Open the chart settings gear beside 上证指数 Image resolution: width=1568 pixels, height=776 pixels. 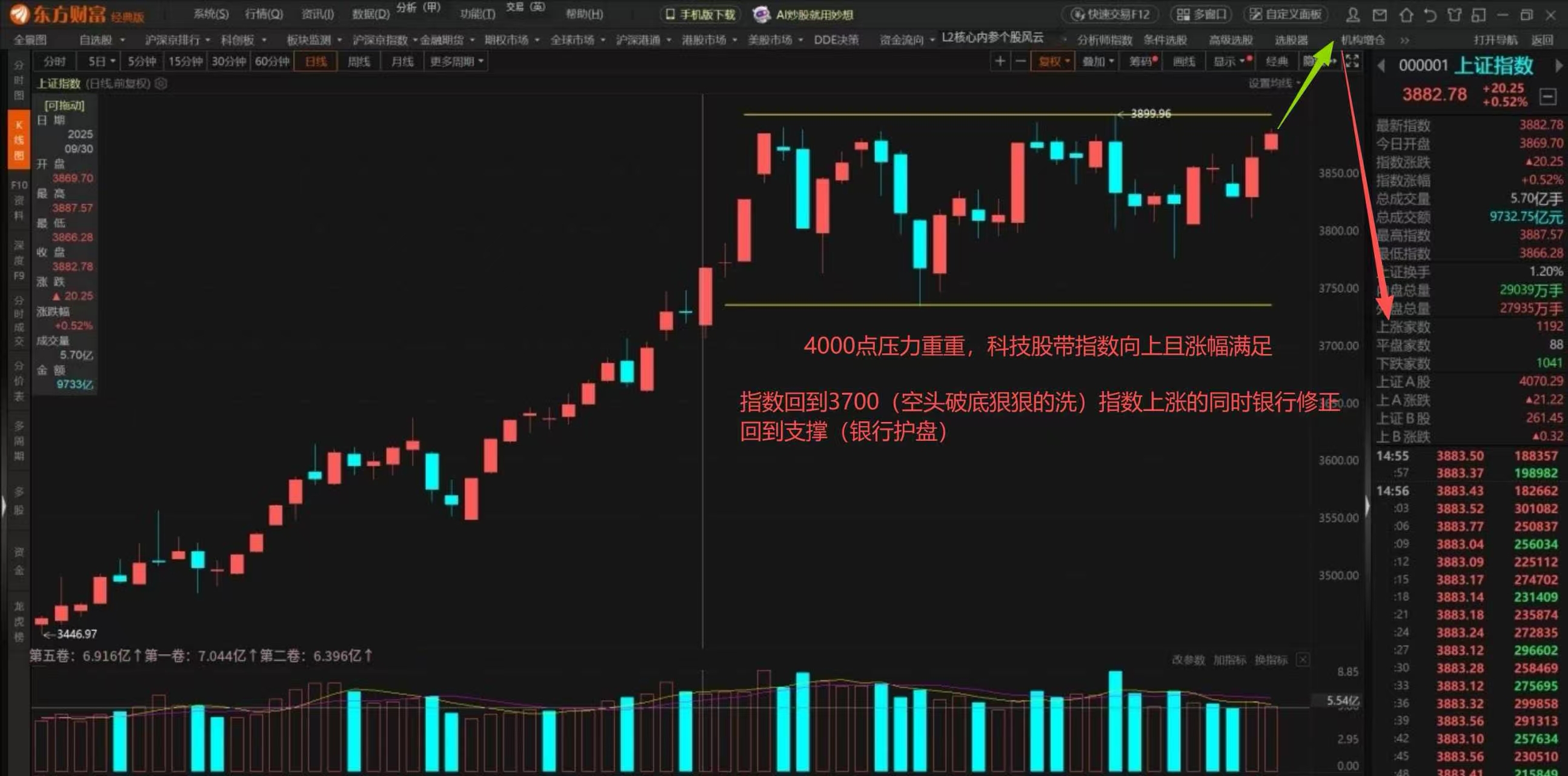point(161,84)
